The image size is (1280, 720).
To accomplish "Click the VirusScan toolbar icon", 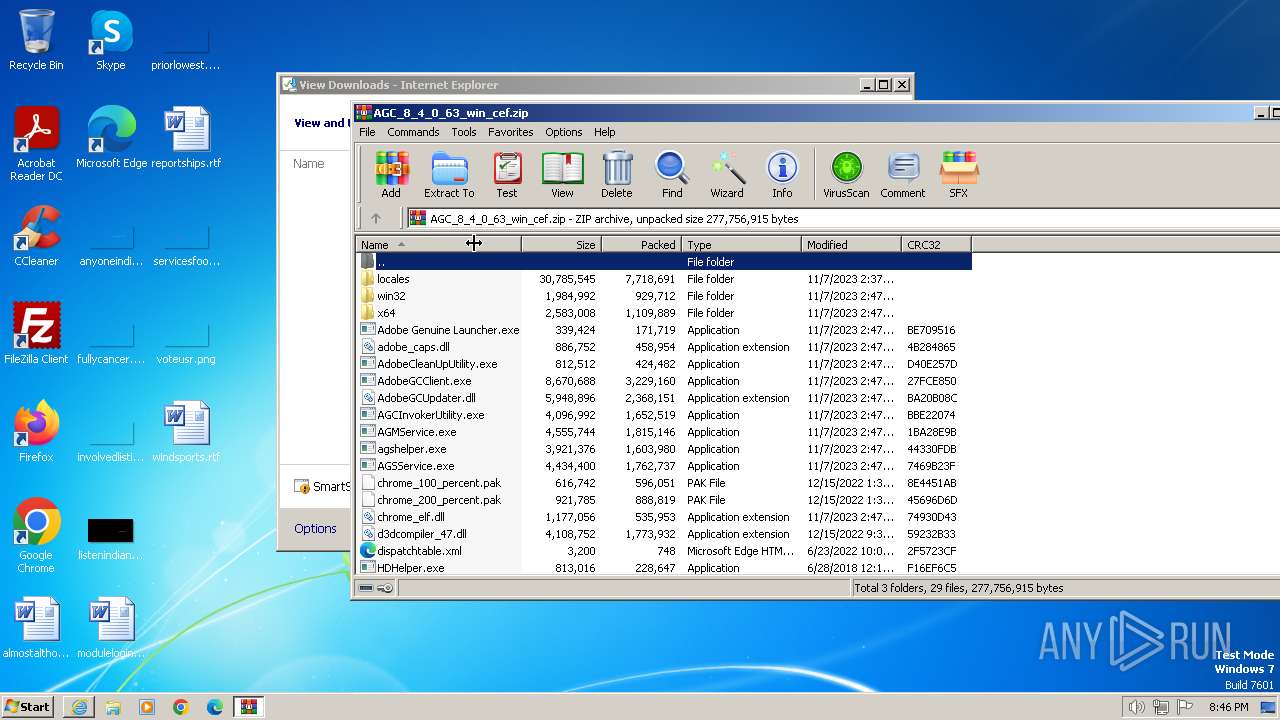I will pos(846,175).
